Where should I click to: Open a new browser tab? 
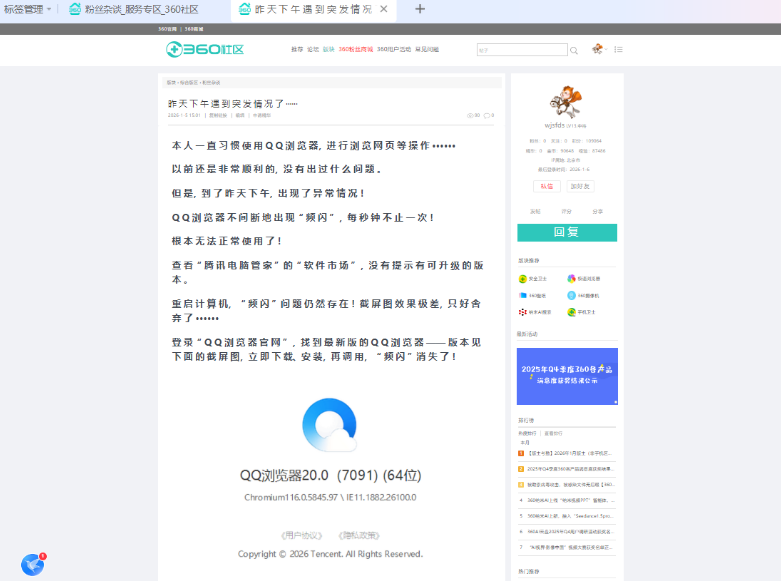point(420,9)
